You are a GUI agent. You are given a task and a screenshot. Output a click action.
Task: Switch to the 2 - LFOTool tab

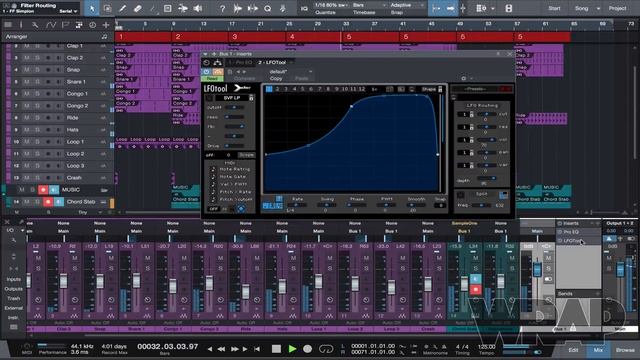tap(272, 62)
